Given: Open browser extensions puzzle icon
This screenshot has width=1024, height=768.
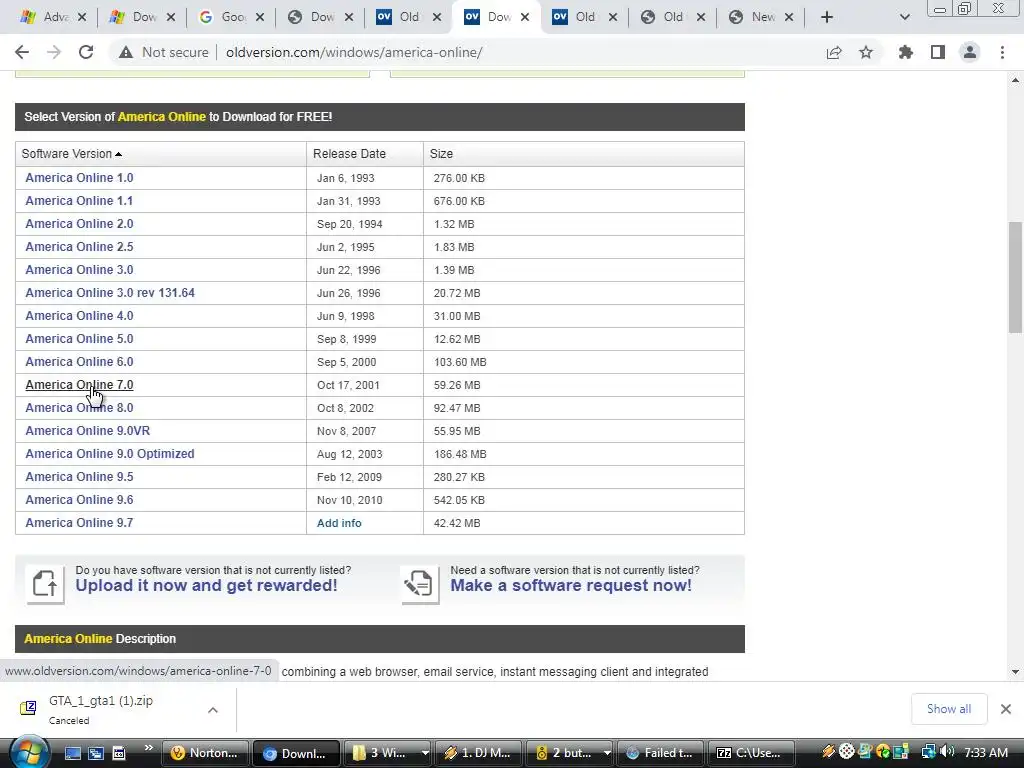Looking at the screenshot, I should click(906, 52).
